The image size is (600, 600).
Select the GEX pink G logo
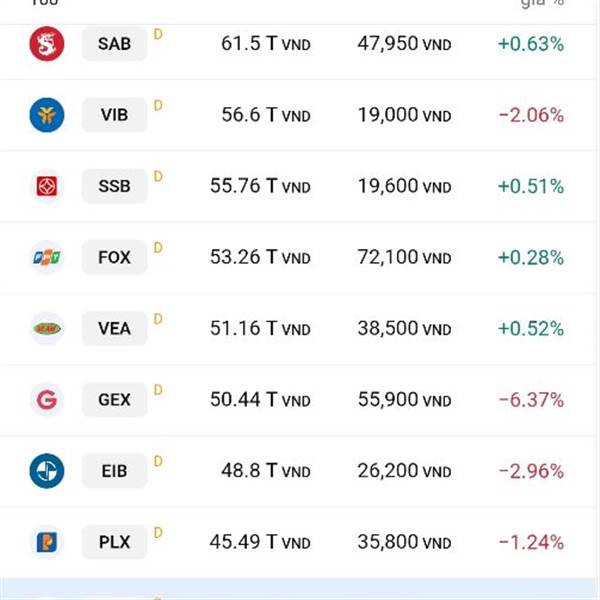coord(47,399)
